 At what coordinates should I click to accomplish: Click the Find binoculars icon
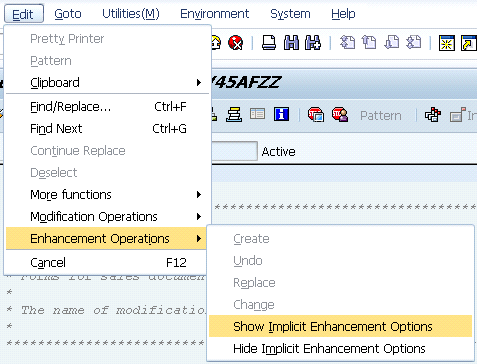click(291, 43)
